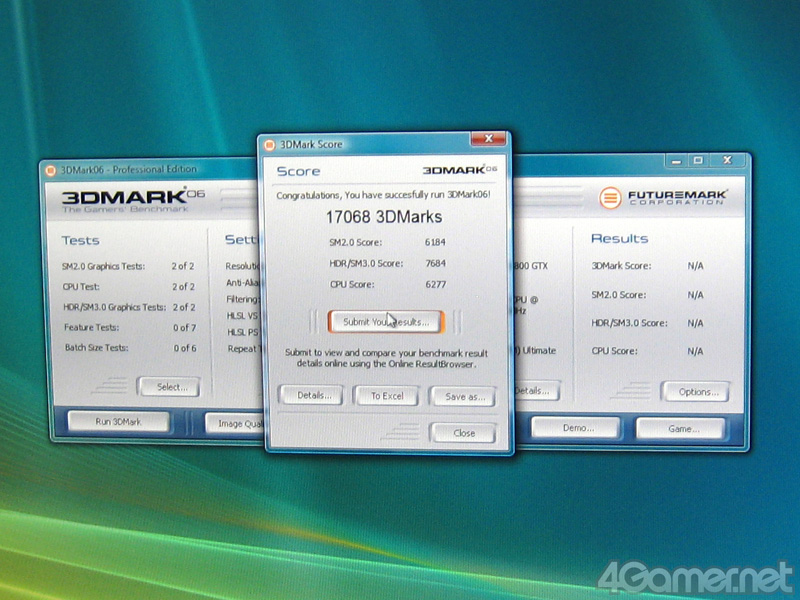Click Save as button in Score dialog
Screen dimensions: 800x600
point(462,396)
